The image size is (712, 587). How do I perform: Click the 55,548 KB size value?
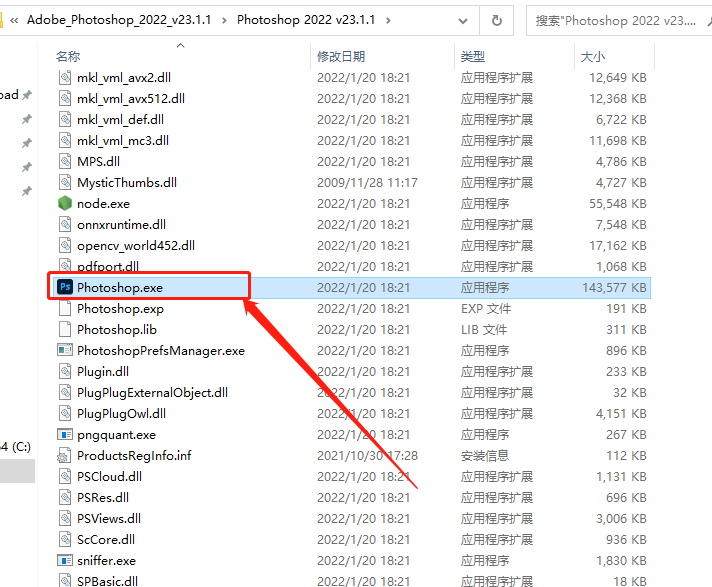pyautogui.click(x=618, y=203)
